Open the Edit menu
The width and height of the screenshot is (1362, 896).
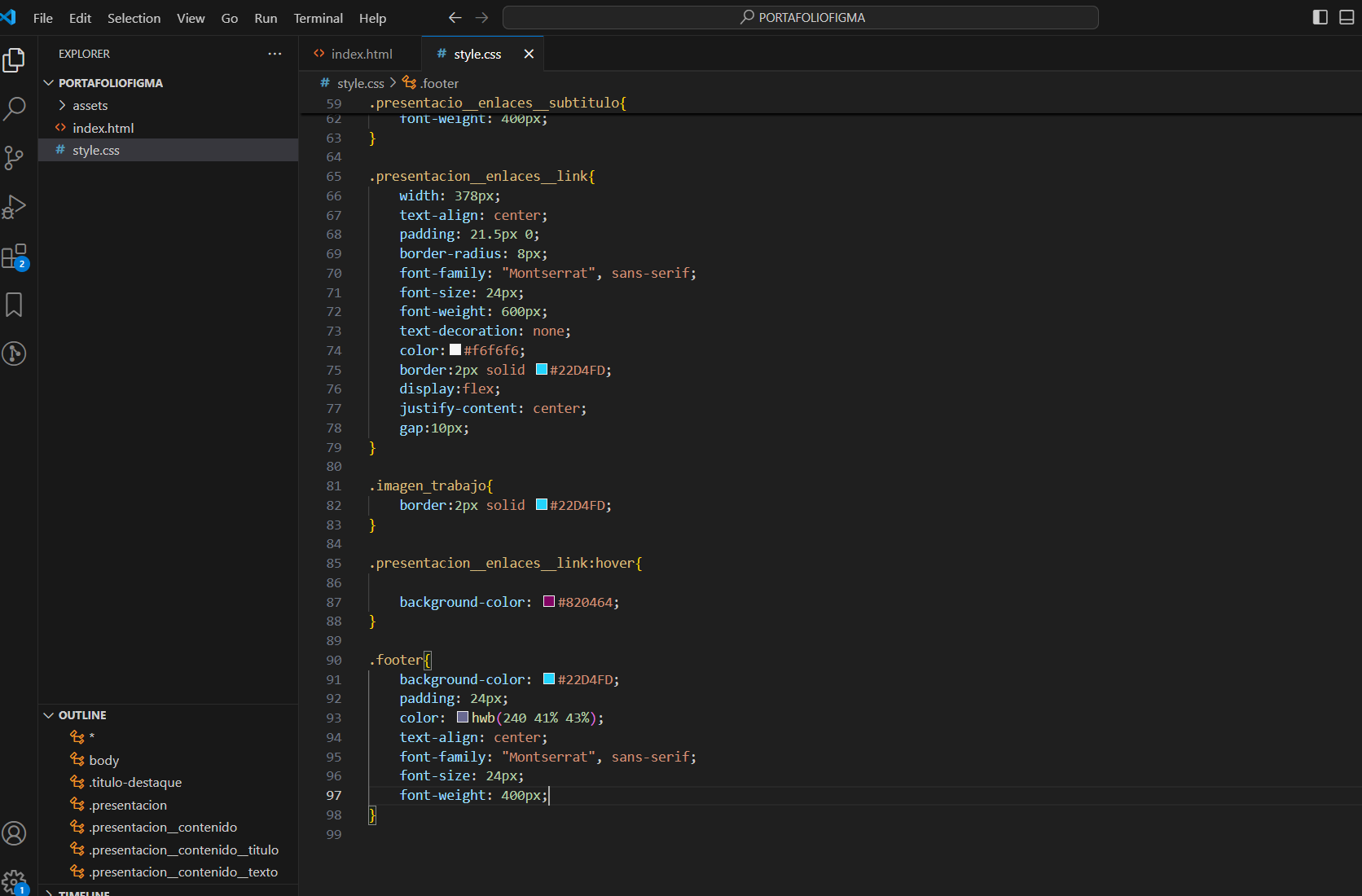click(x=80, y=18)
